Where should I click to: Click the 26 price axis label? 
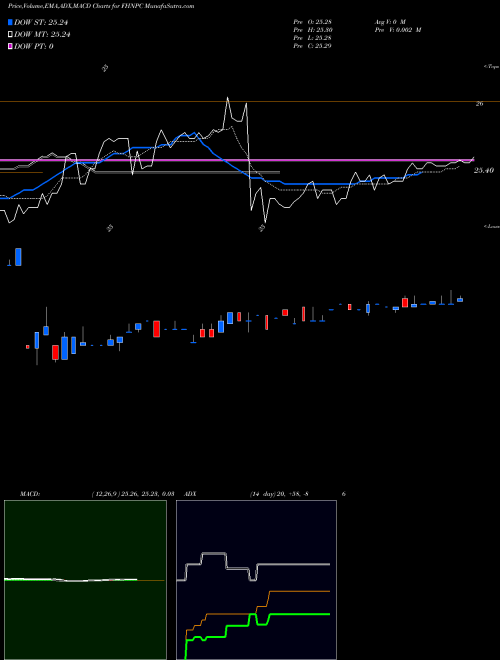[479, 104]
